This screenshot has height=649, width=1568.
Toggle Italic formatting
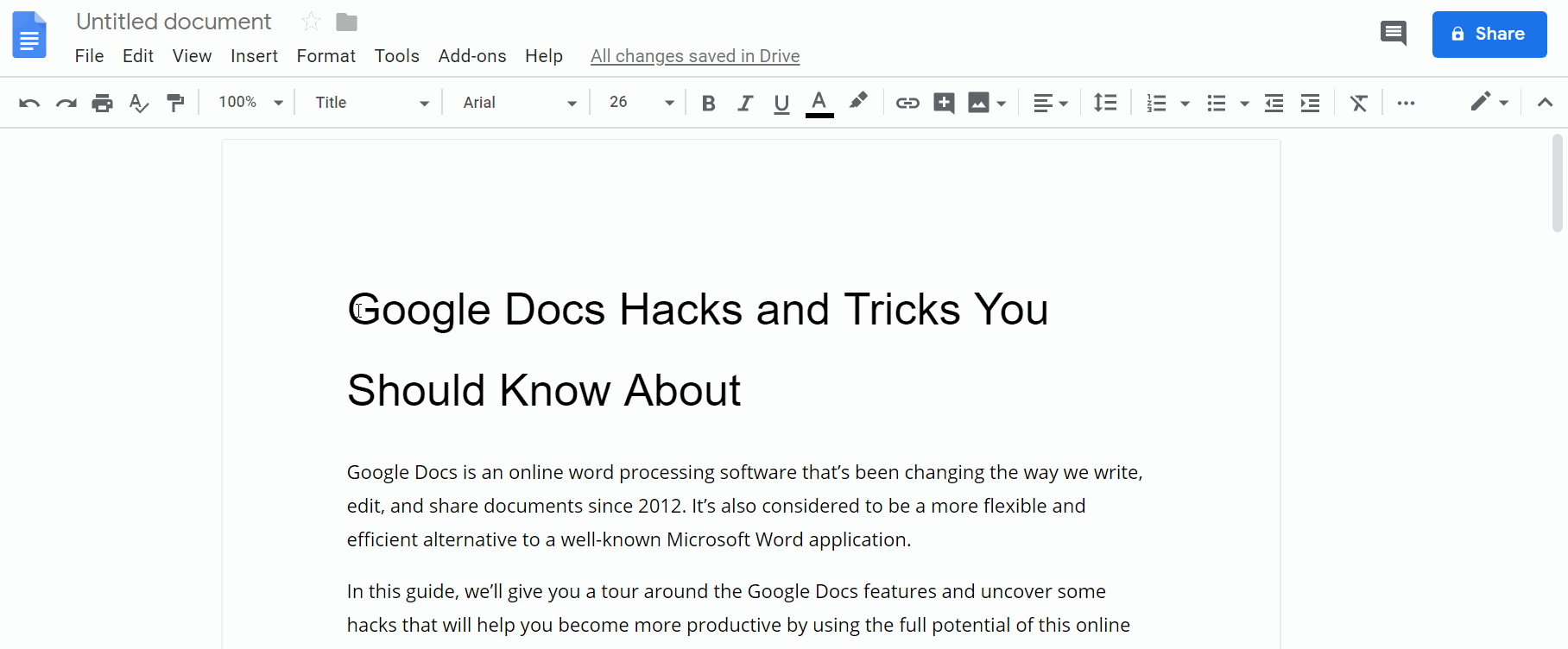pyautogui.click(x=745, y=104)
